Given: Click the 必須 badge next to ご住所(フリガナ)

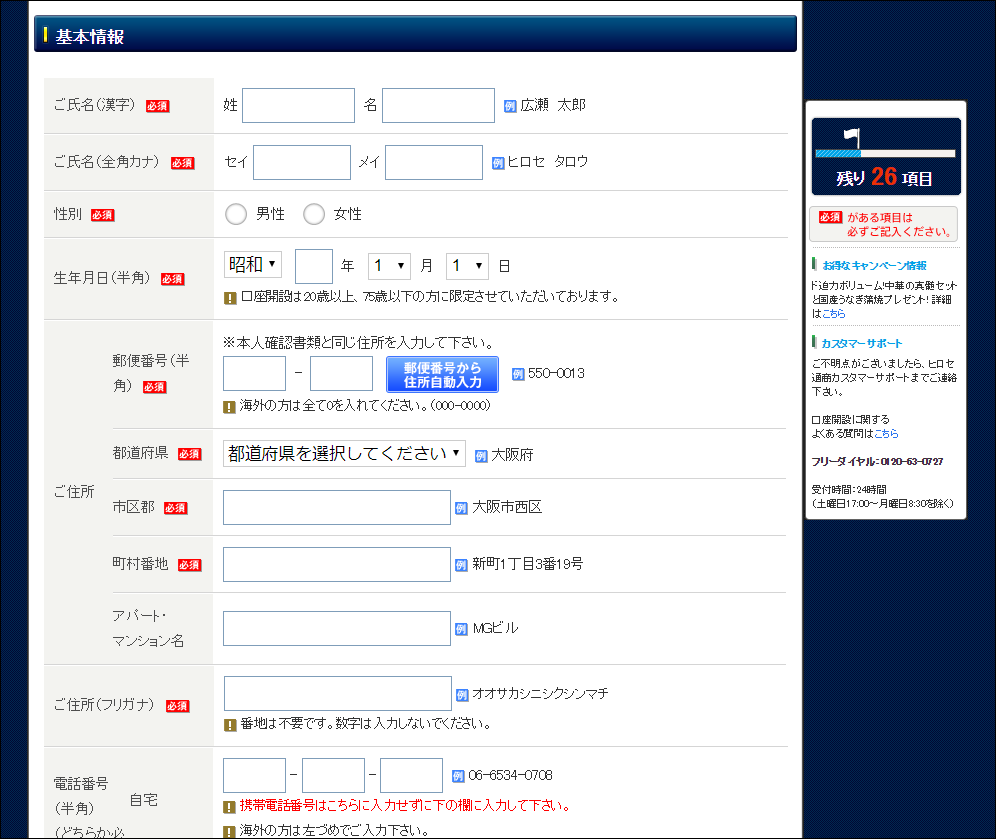Looking at the screenshot, I should [177, 706].
